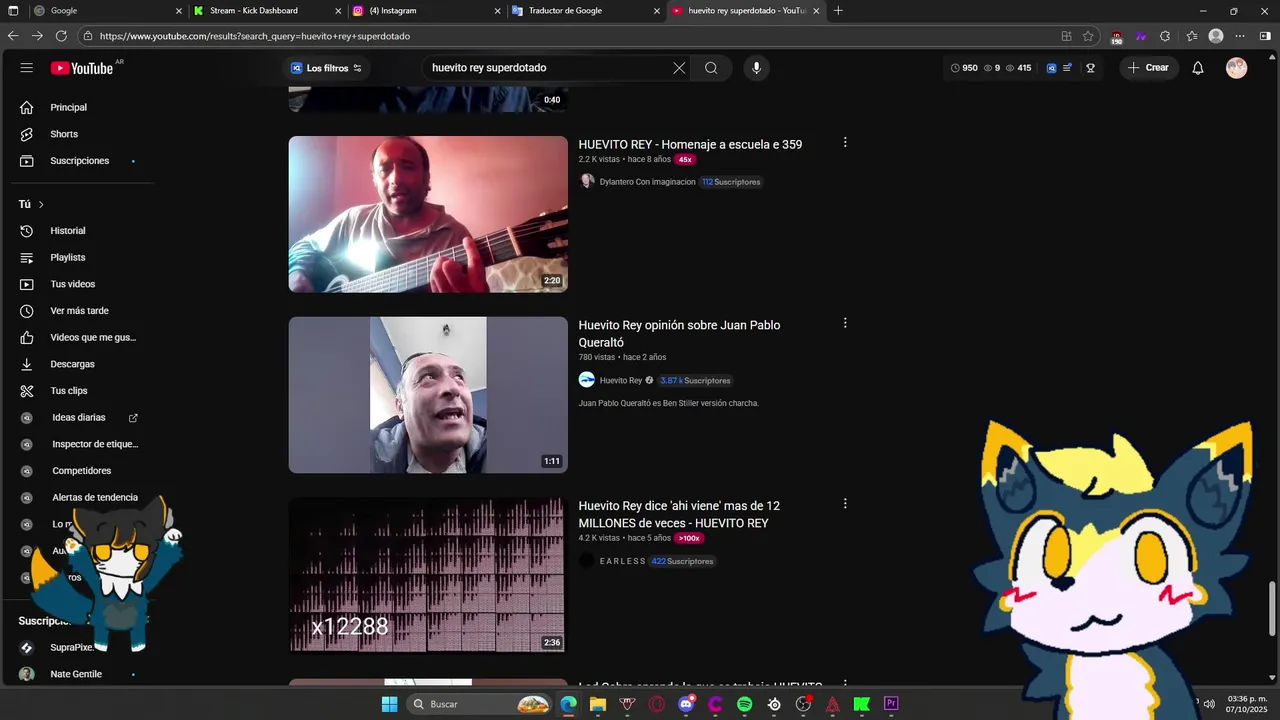The width and height of the screenshot is (1280, 720).
Task: Open EARLESS channel link
Action: [622, 561]
